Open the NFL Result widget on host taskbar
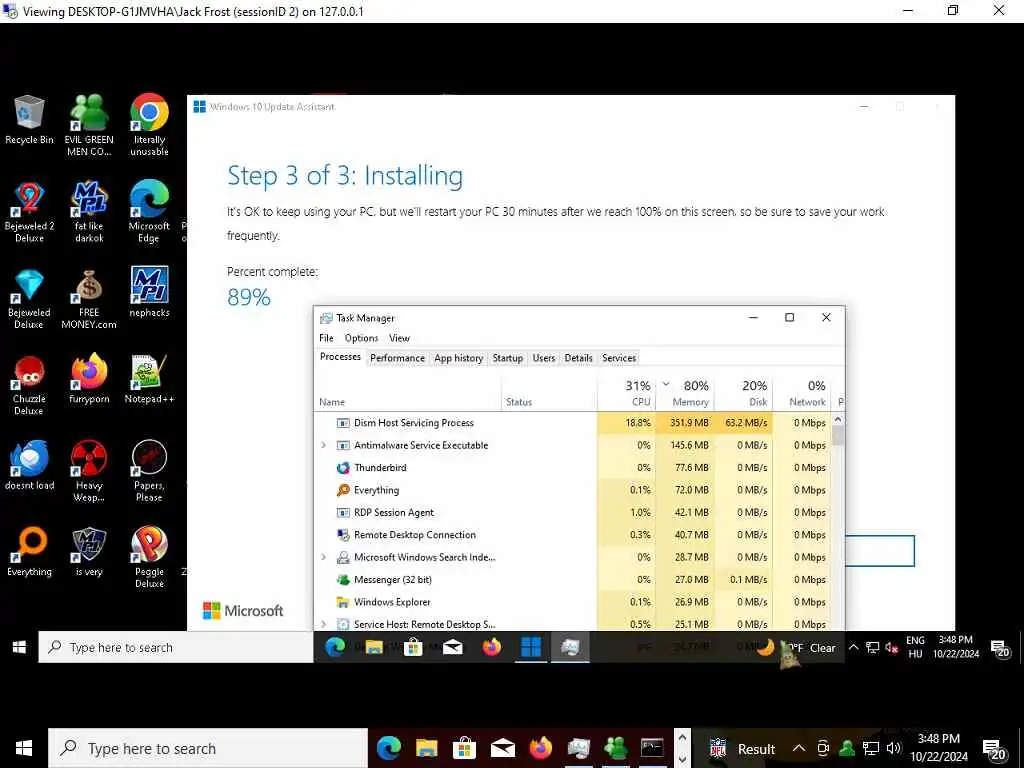Viewport: 1024px width, 768px height. [743, 748]
